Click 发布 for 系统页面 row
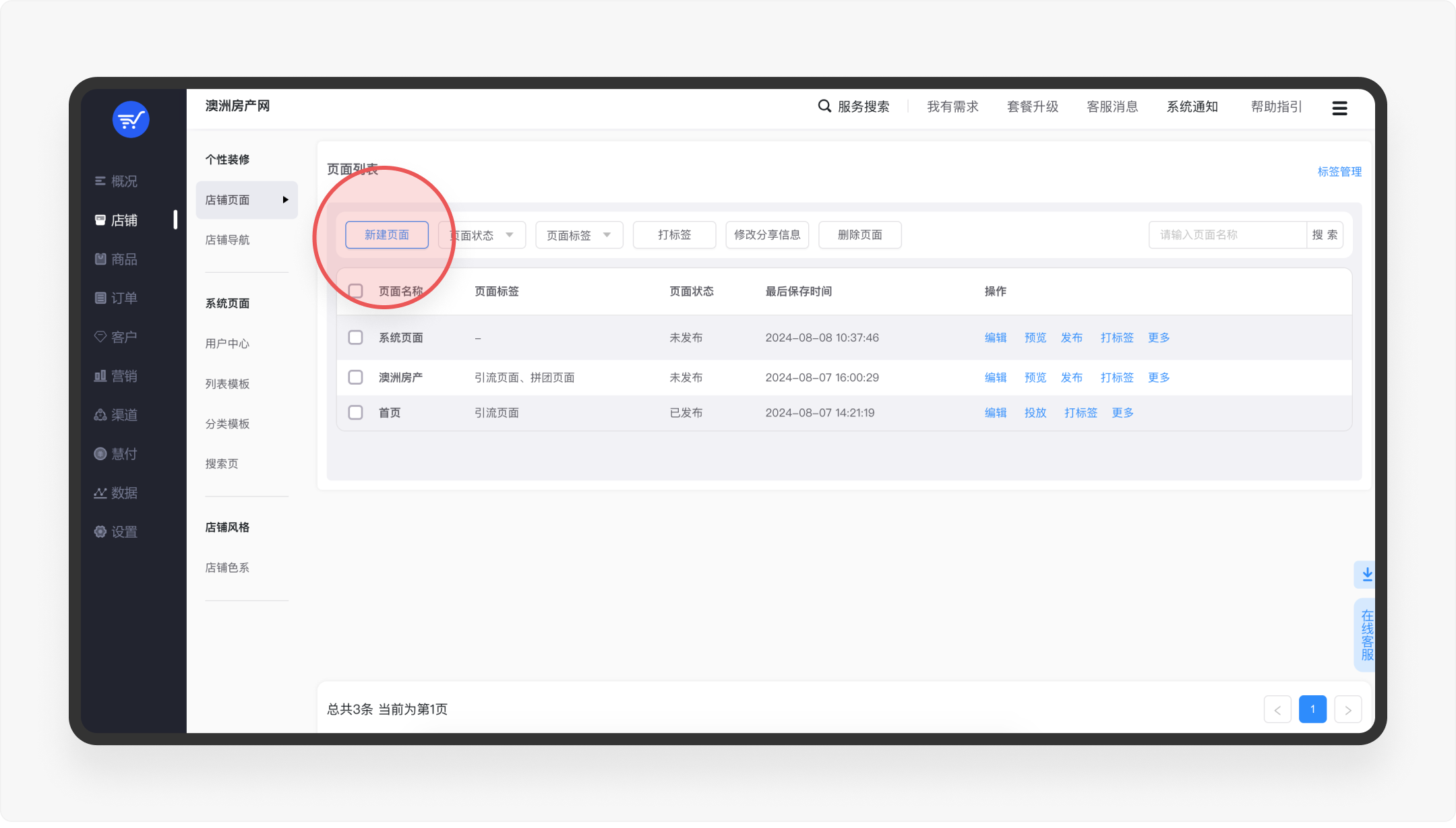Viewport: 1456px width, 828px height. 1072,338
